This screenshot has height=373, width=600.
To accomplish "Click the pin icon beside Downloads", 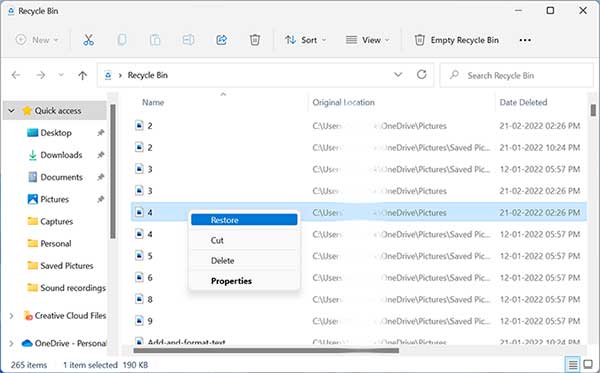I will [101, 155].
